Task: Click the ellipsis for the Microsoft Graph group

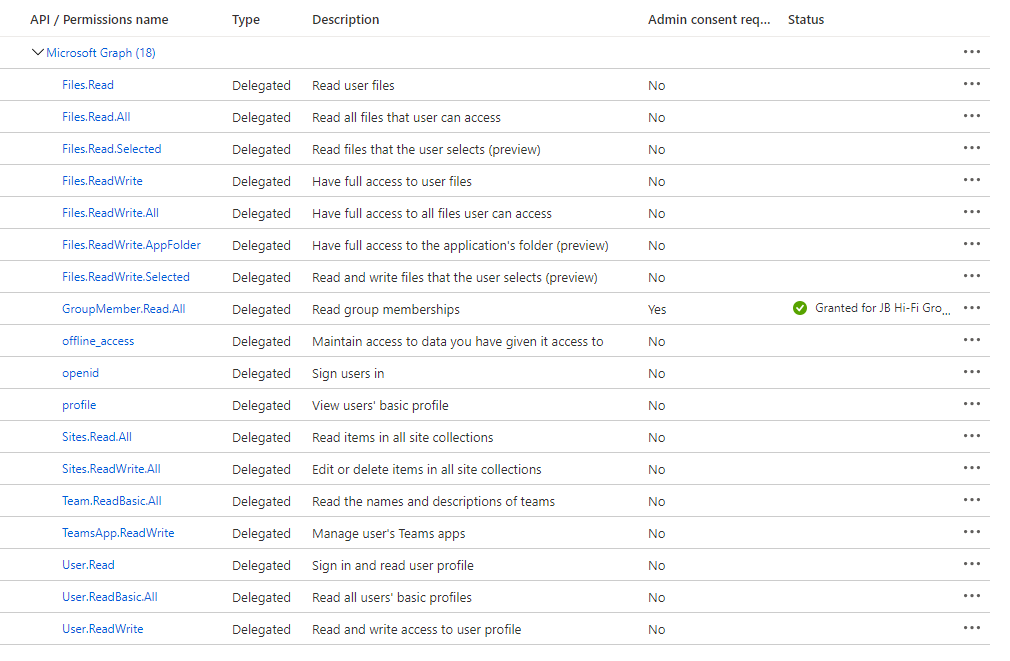Action: coord(971,52)
